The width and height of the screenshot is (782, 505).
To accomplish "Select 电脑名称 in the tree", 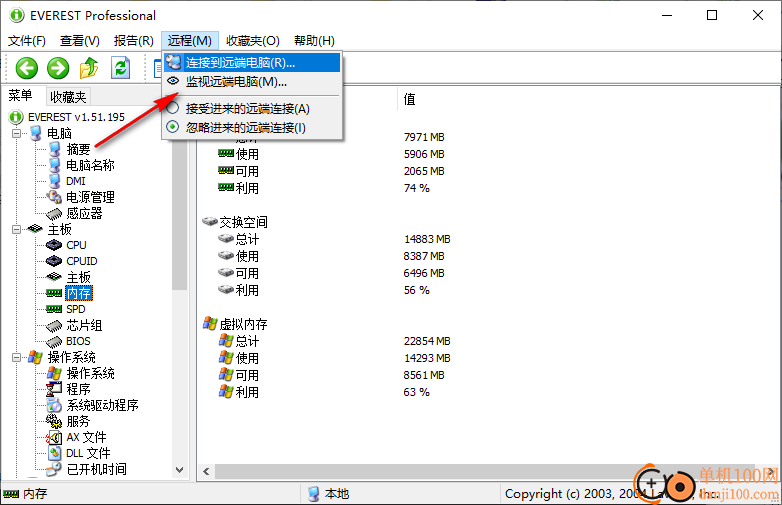I will click(x=90, y=165).
